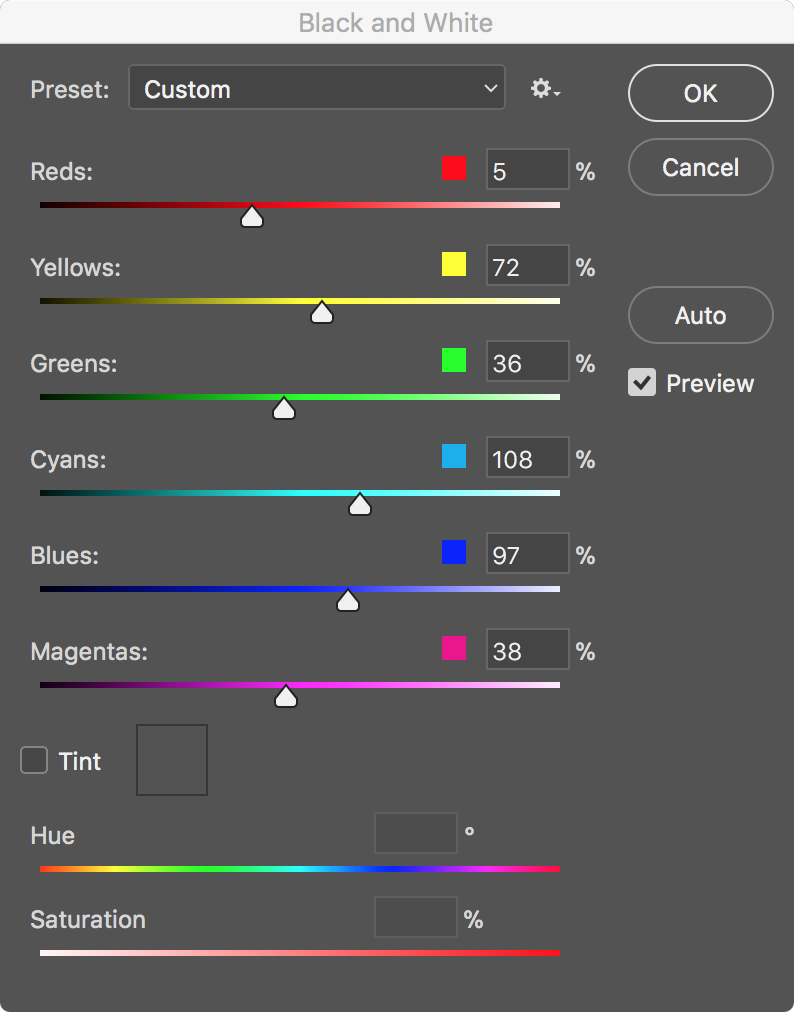Click the Blues percentage field
The height and width of the screenshot is (1012, 794).
pyautogui.click(x=527, y=554)
